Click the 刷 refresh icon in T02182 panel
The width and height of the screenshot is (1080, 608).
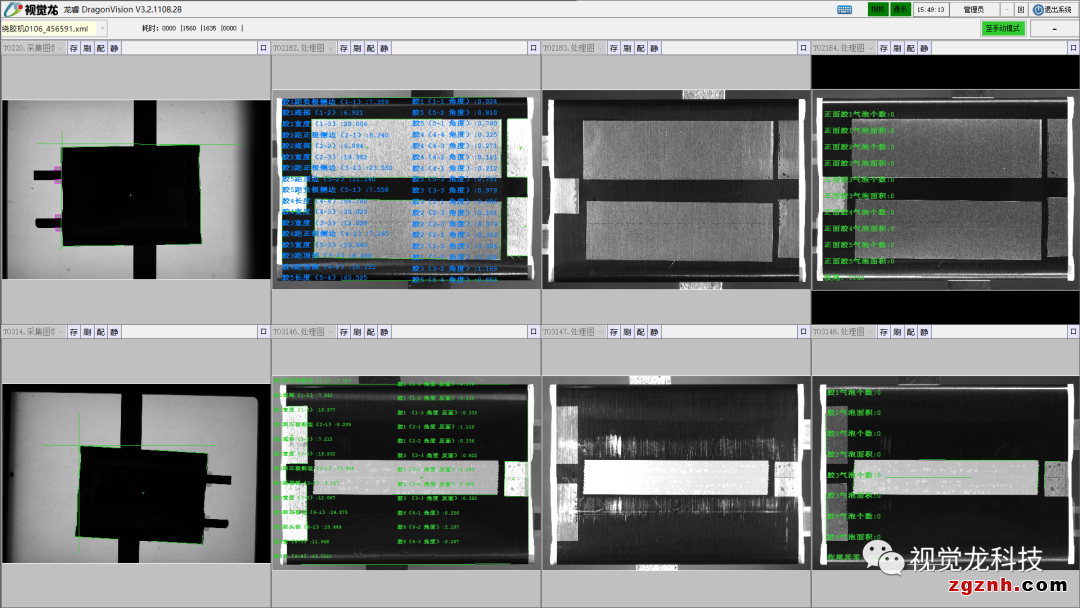357,48
